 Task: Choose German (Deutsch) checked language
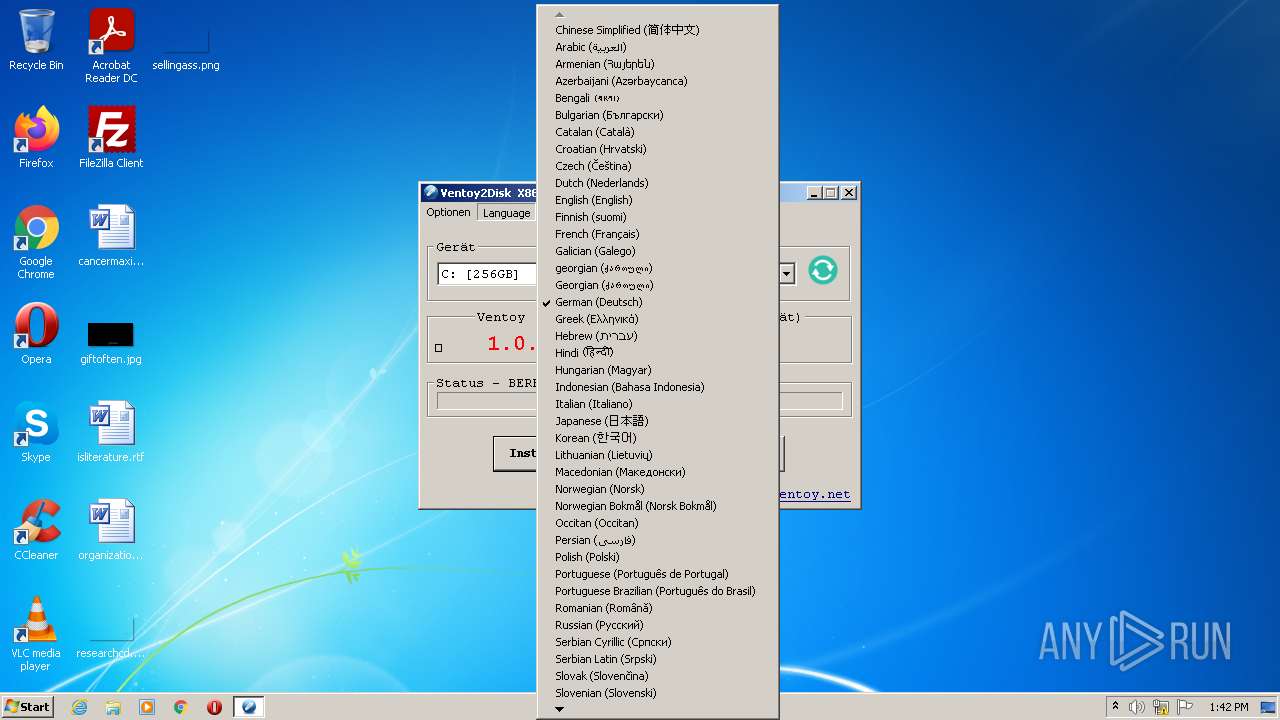tap(658, 302)
